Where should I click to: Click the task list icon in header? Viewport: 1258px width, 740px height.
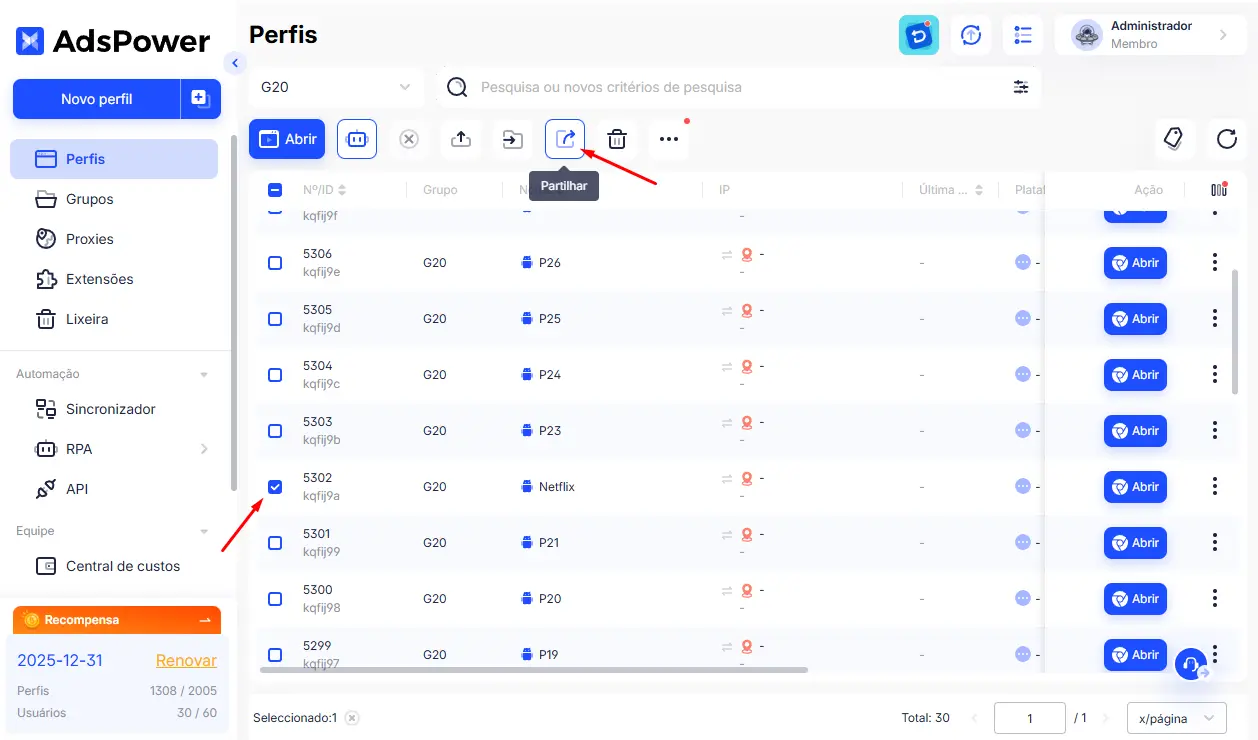pos(1023,35)
